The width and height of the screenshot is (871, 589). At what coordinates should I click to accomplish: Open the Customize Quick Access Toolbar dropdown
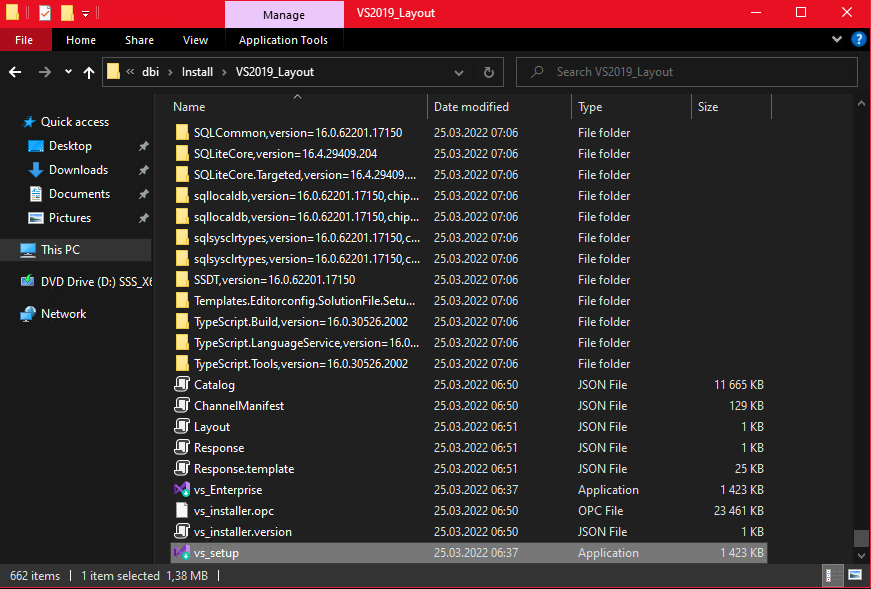pos(86,13)
